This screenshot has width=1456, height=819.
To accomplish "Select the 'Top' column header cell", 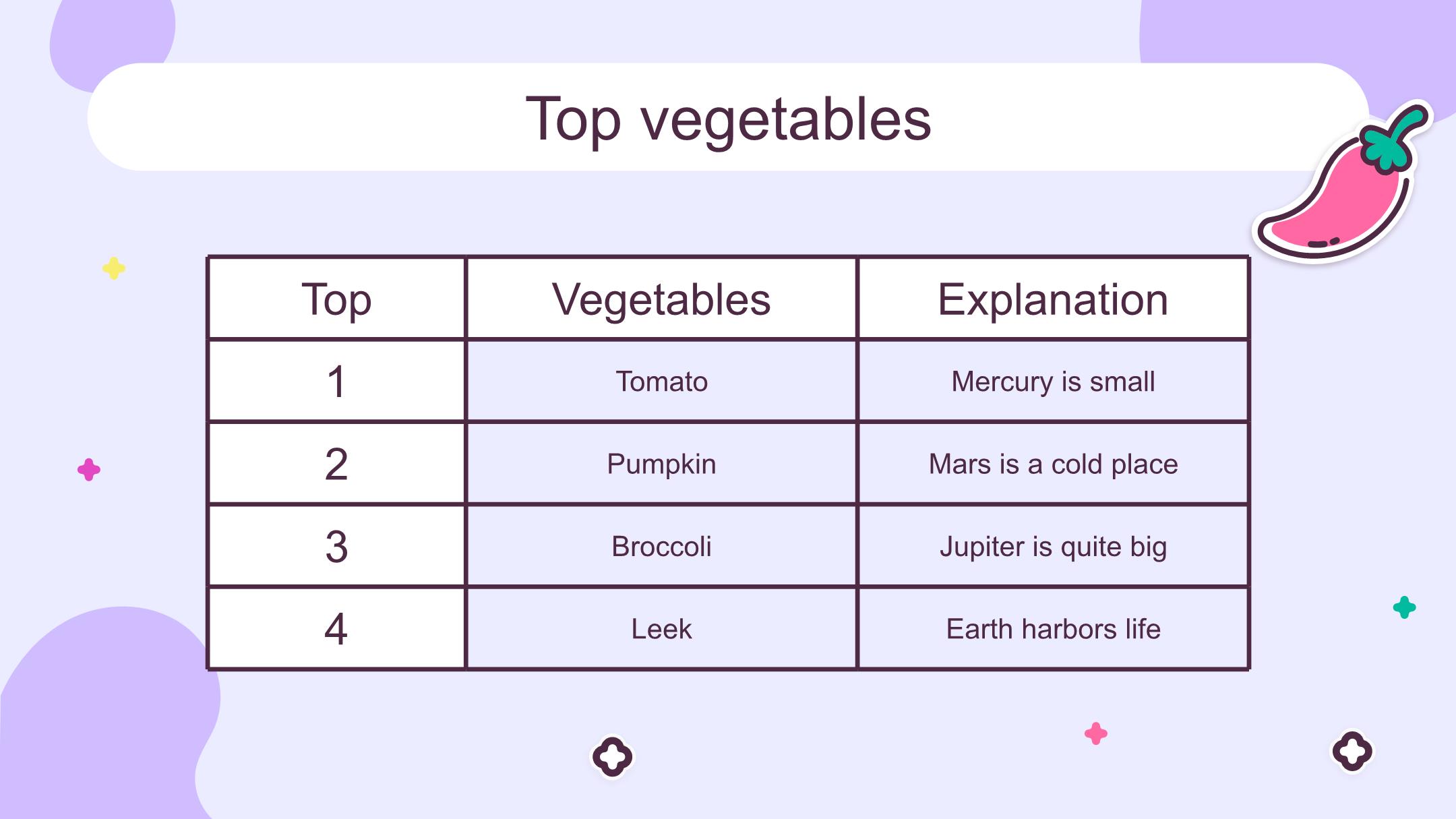I will [336, 299].
